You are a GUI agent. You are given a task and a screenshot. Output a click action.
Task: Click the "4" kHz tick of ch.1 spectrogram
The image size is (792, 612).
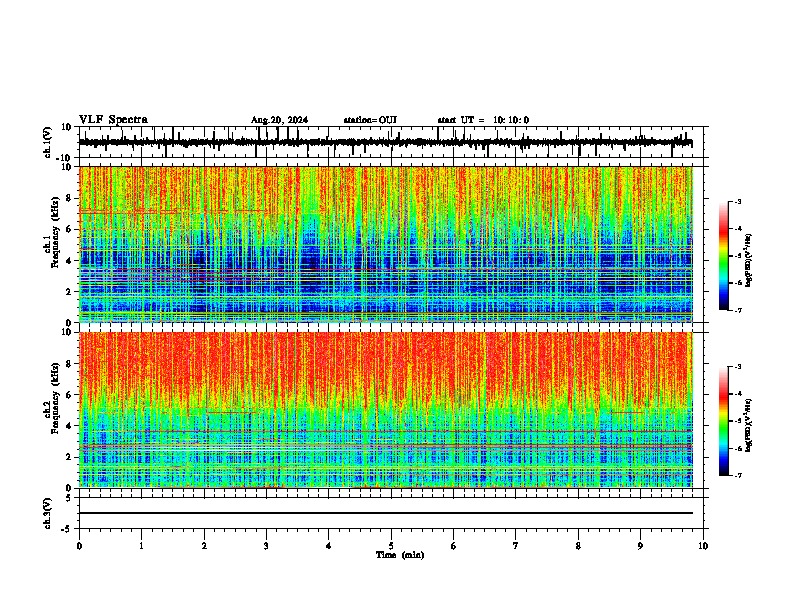(69, 261)
